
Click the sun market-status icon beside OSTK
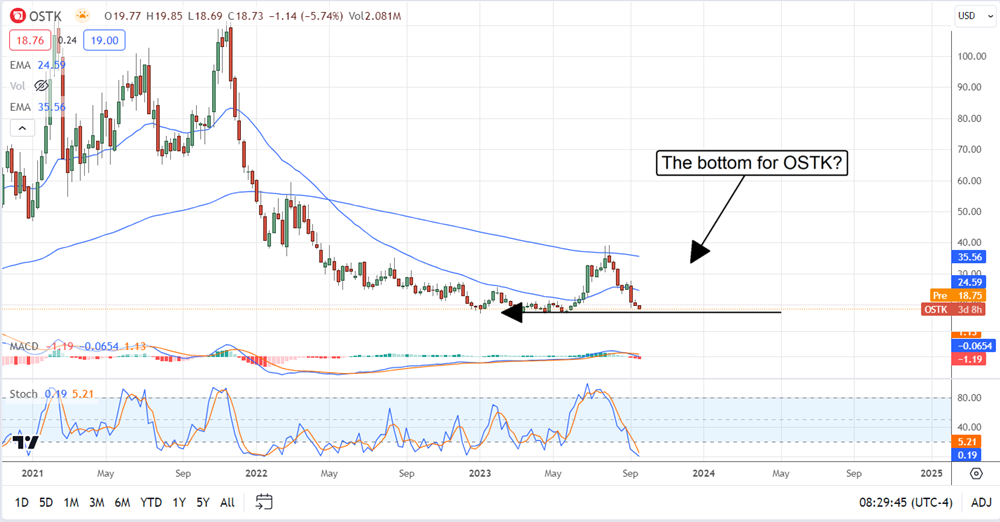[82, 16]
